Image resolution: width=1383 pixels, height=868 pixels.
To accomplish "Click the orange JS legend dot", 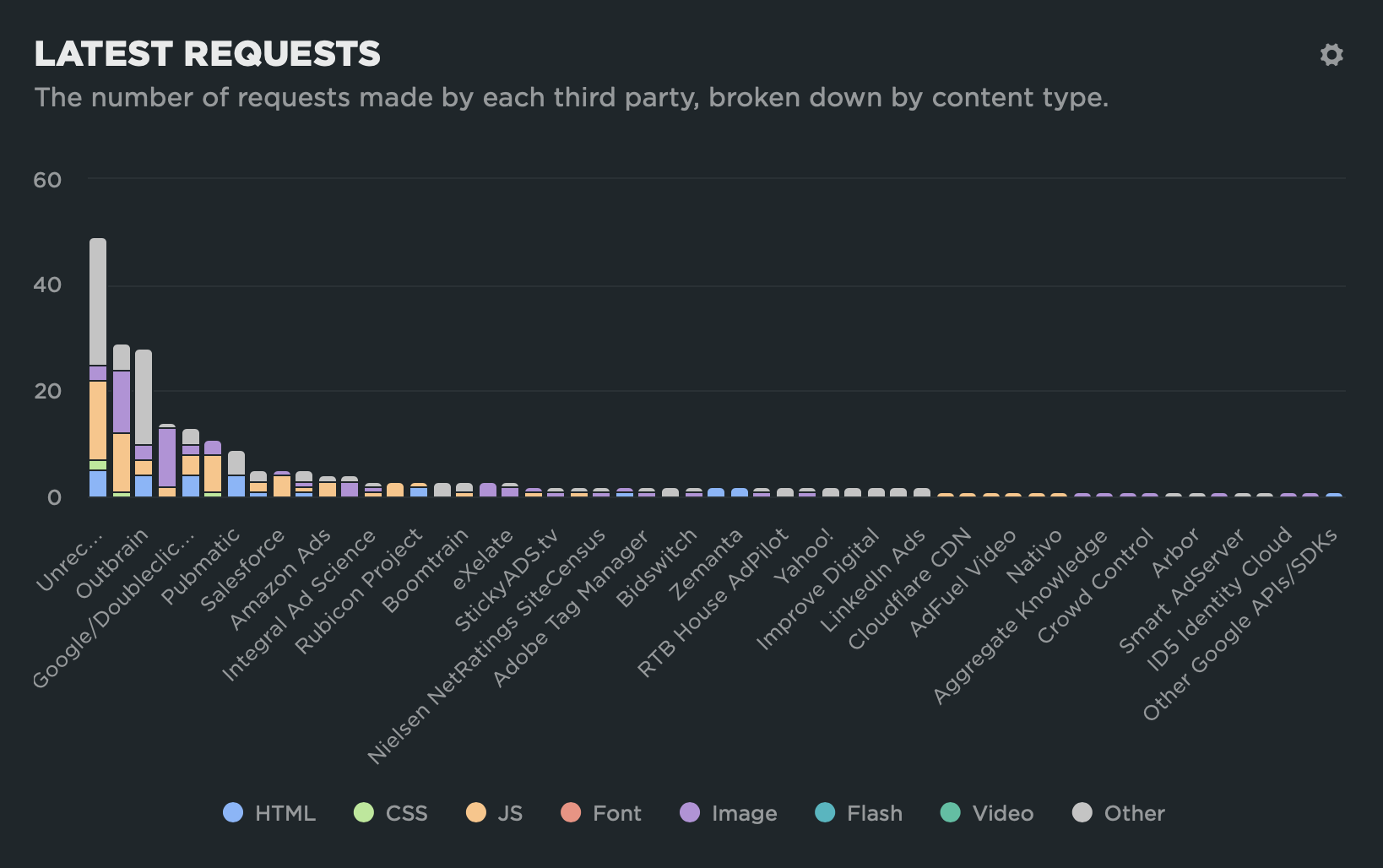I will [x=478, y=813].
